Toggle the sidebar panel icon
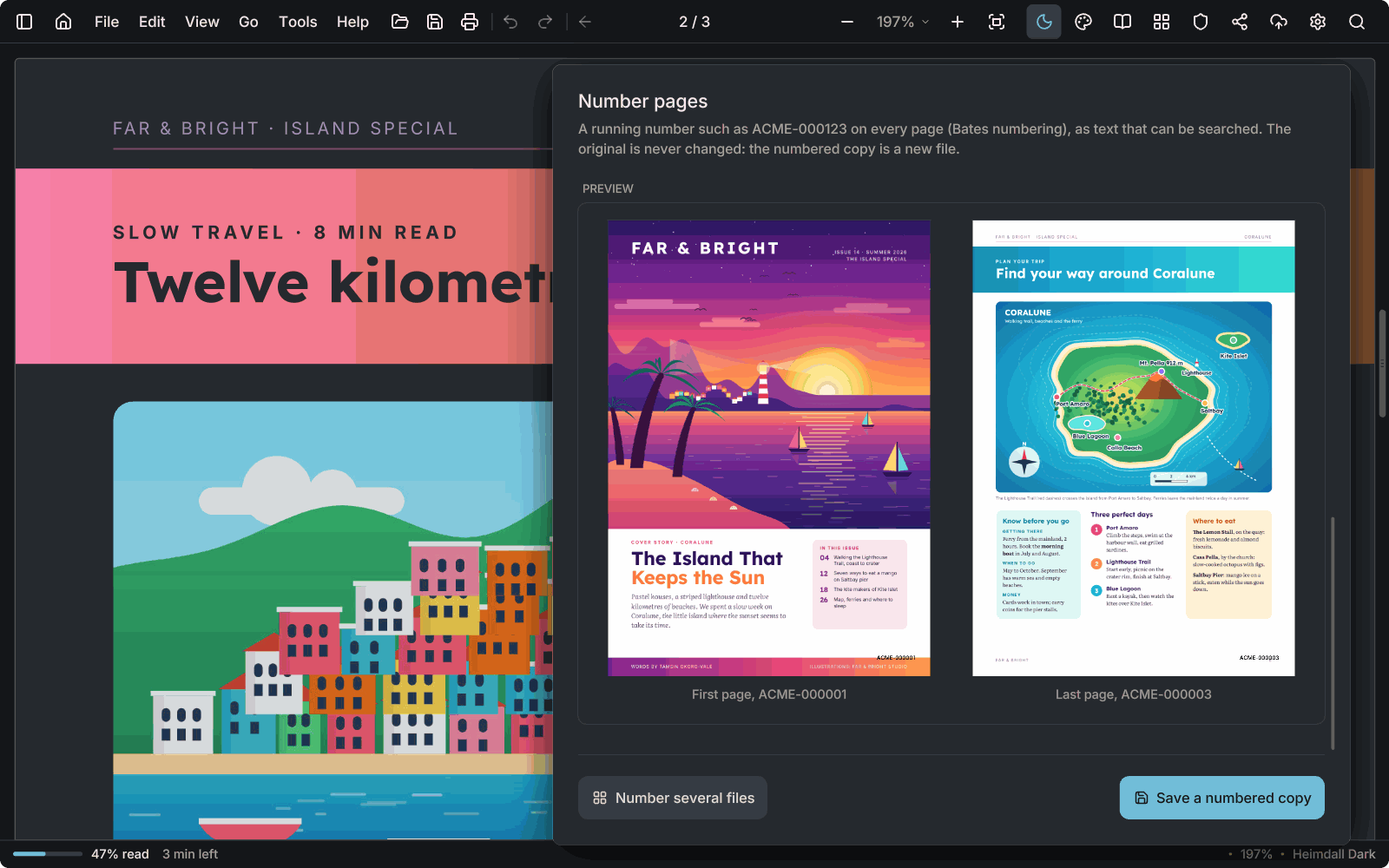The image size is (1389, 868). point(24,22)
